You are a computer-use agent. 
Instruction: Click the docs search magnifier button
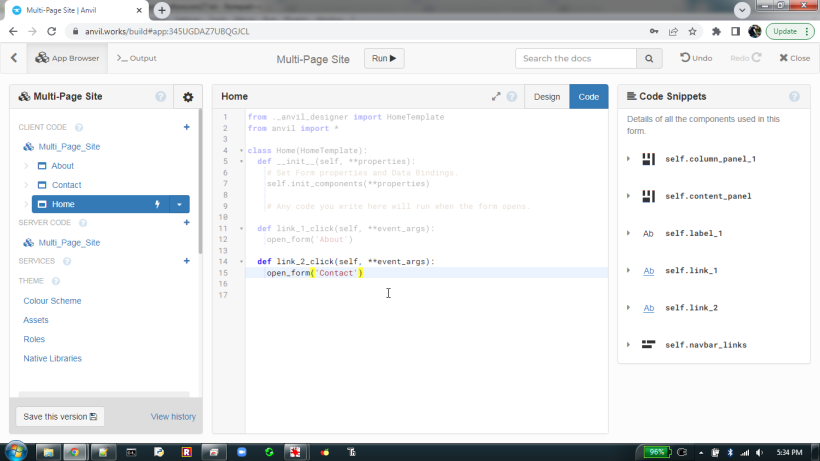click(x=650, y=59)
